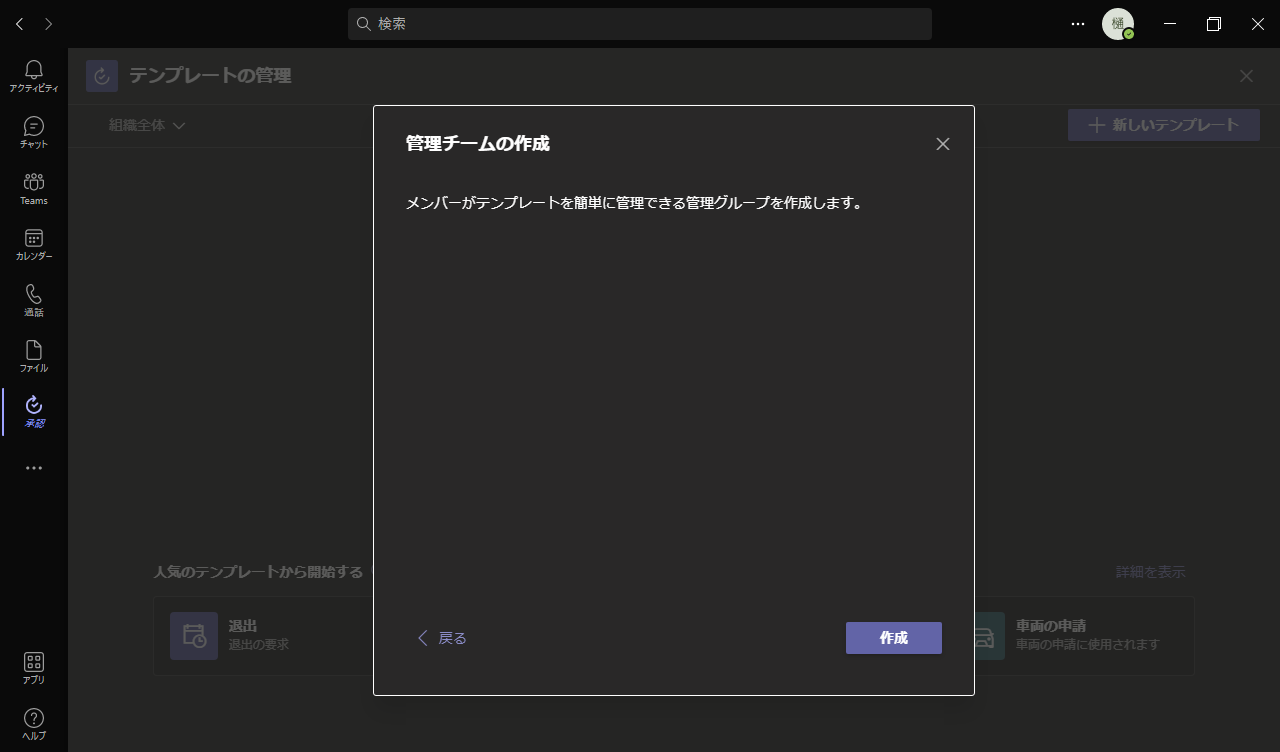
Task: Click the 戻る back button in dialog
Action: click(442, 638)
